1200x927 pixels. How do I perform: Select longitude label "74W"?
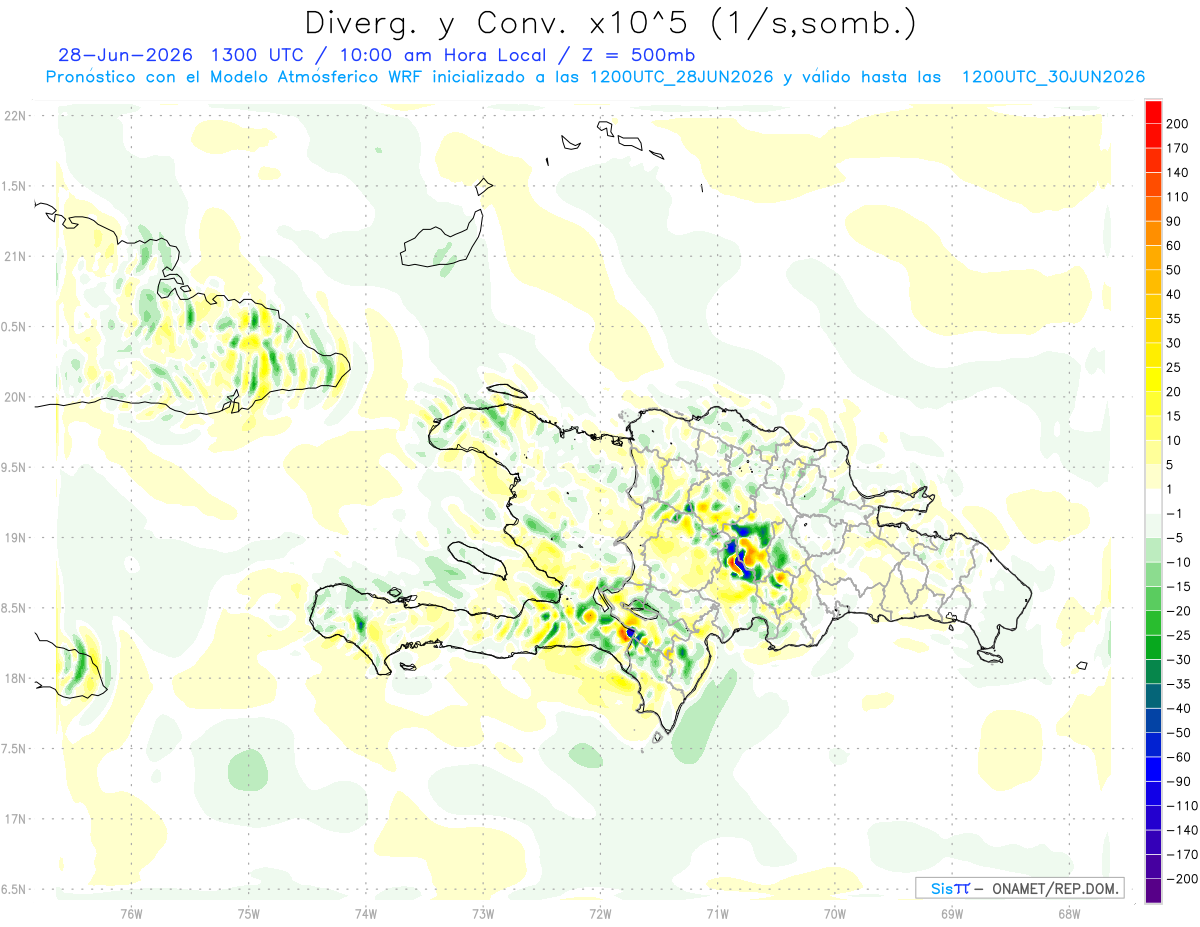pos(366,913)
